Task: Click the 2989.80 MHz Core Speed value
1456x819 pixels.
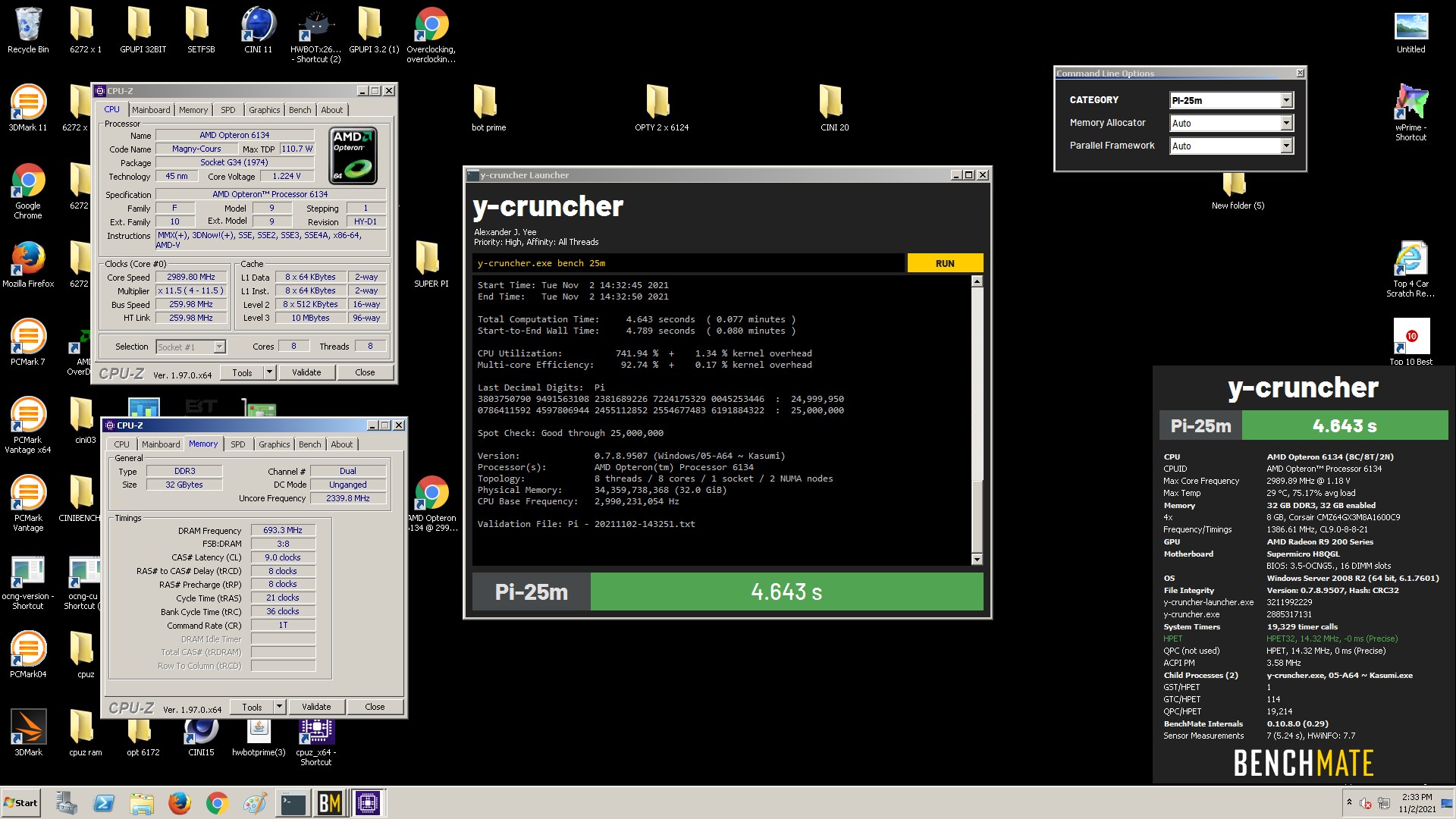Action: click(x=191, y=278)
